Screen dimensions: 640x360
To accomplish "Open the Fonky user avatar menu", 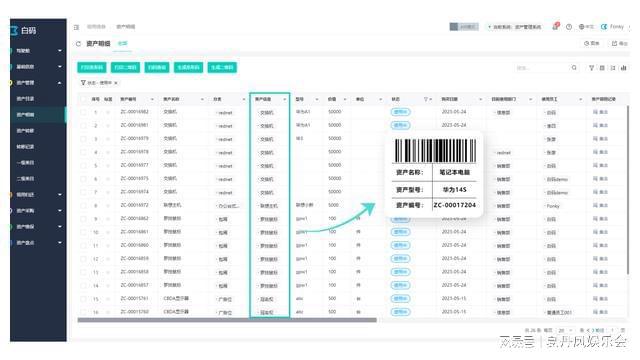I will point(604,27).
